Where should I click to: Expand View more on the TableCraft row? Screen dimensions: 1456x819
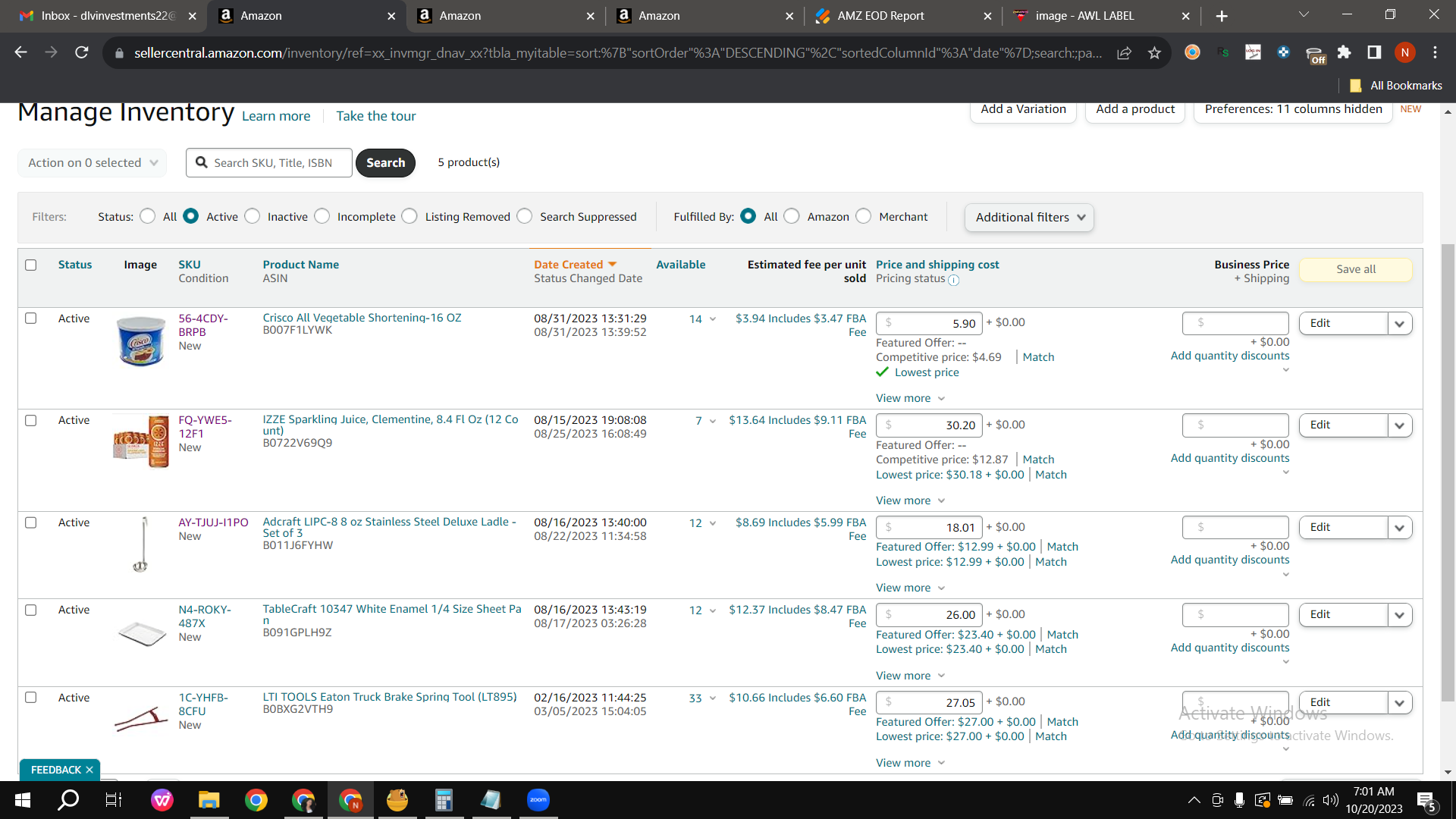(x=911, y=676)
